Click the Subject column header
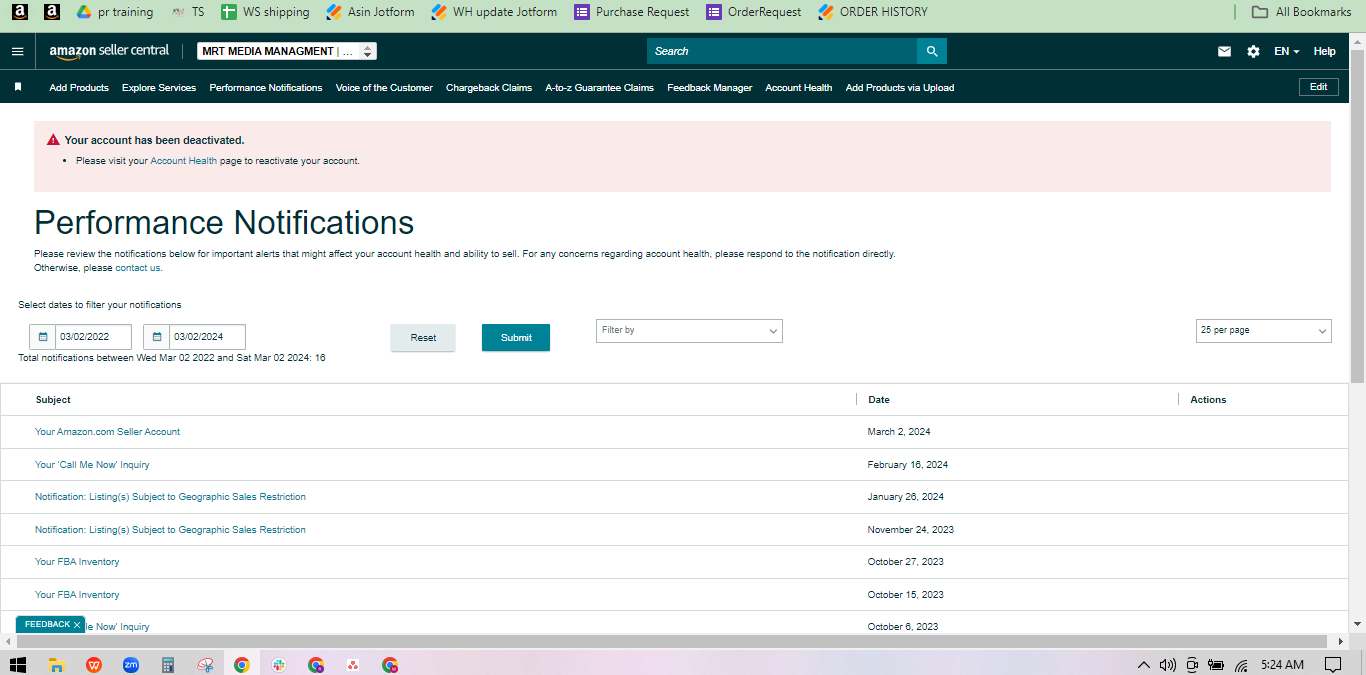 coord(53,400)
